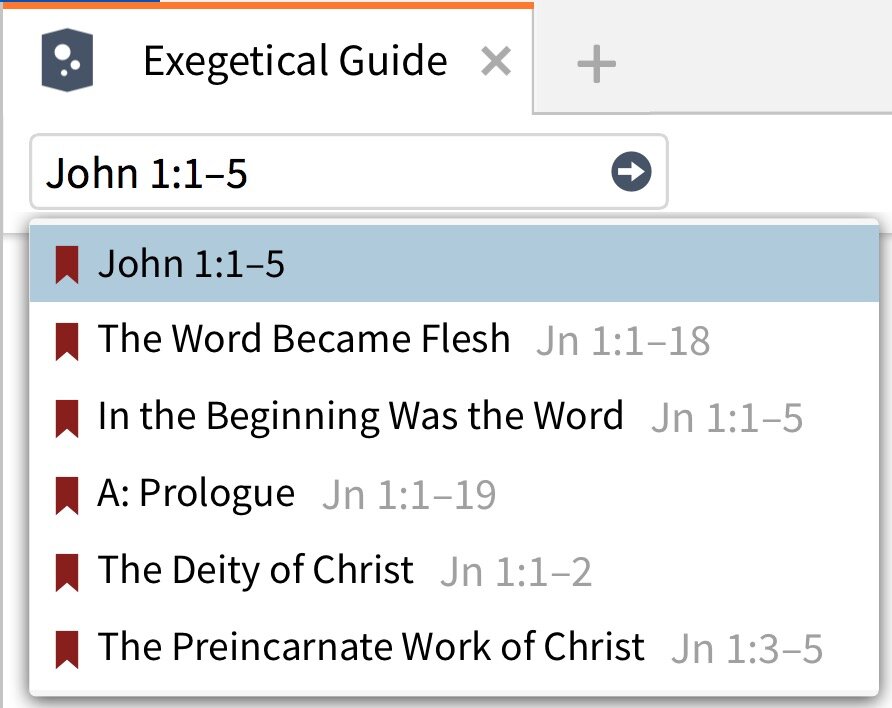Viewport: 892px width, 708px height.
Task: Click bookmark icon next to Word Became Flesh
Action: pyautogui.click(x=67, y=341)
